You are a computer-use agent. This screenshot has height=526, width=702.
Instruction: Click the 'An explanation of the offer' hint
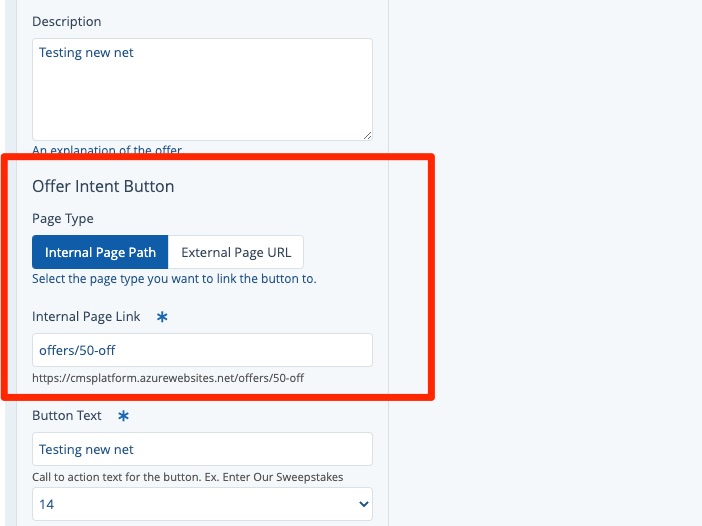[x=107, y=150]
